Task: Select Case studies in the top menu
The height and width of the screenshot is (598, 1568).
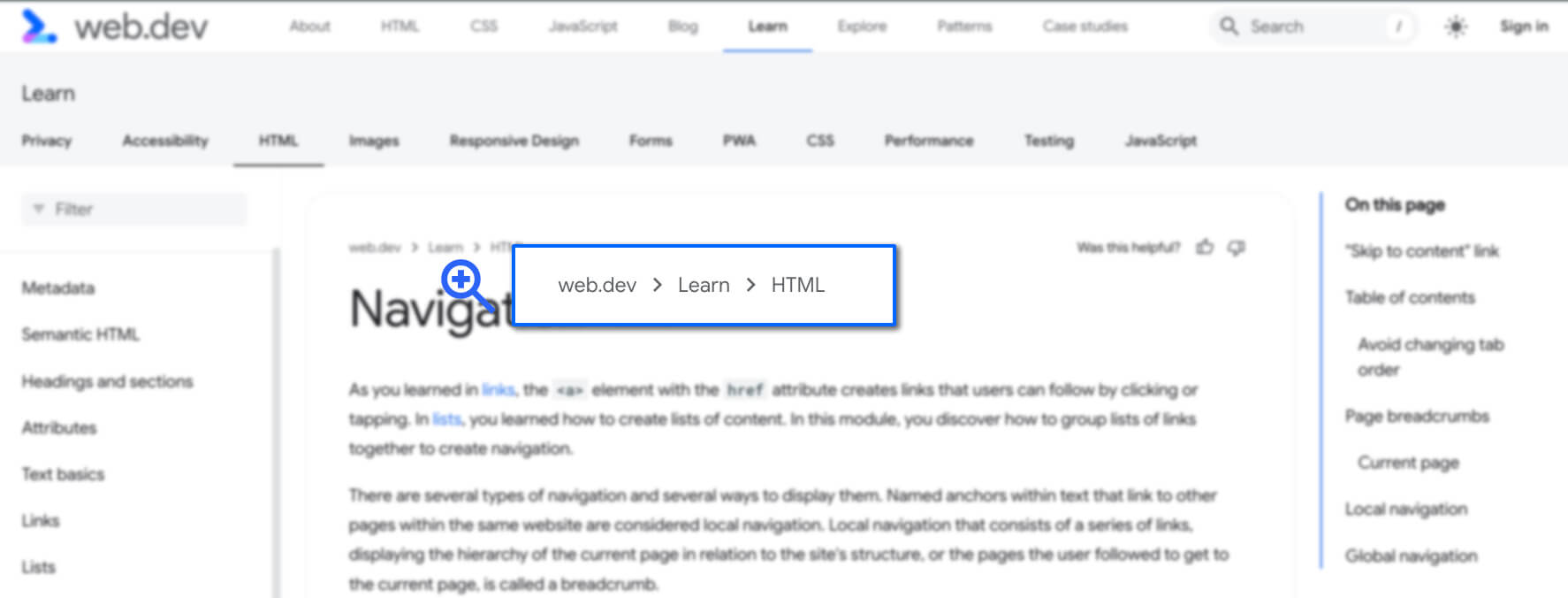Action: click(1085, 26)
